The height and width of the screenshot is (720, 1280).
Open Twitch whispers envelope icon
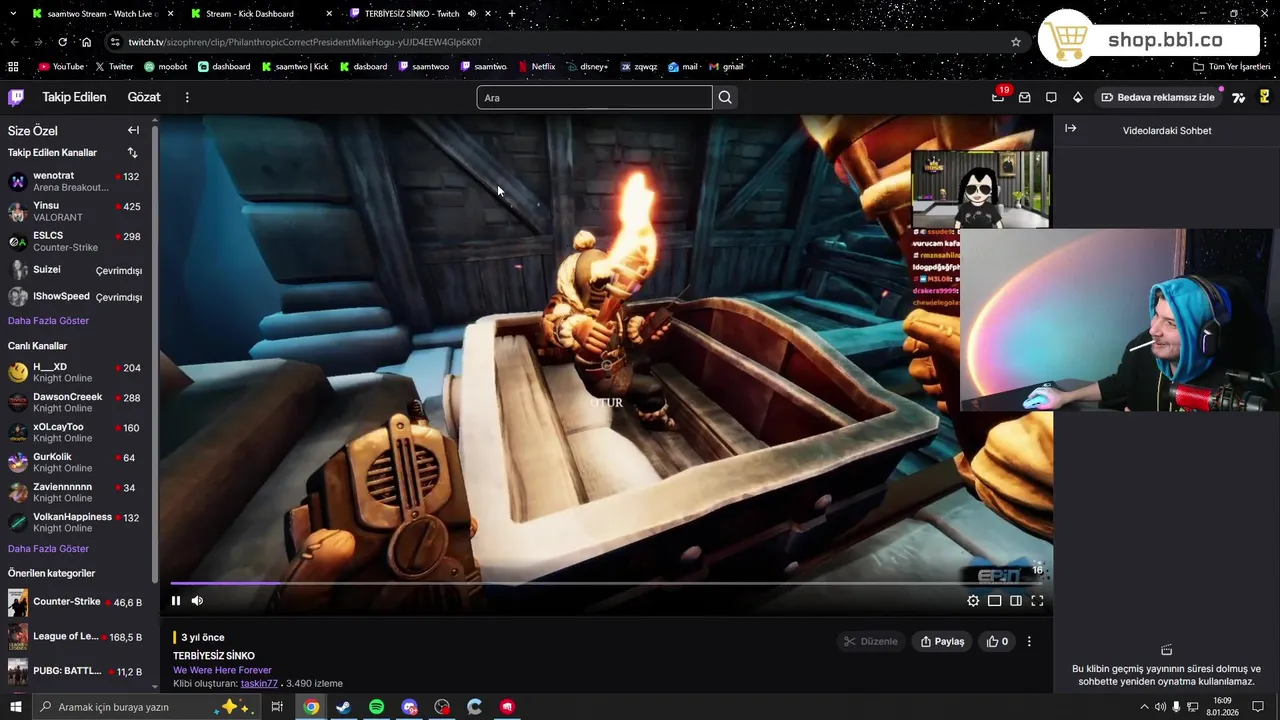(1025, 97)
